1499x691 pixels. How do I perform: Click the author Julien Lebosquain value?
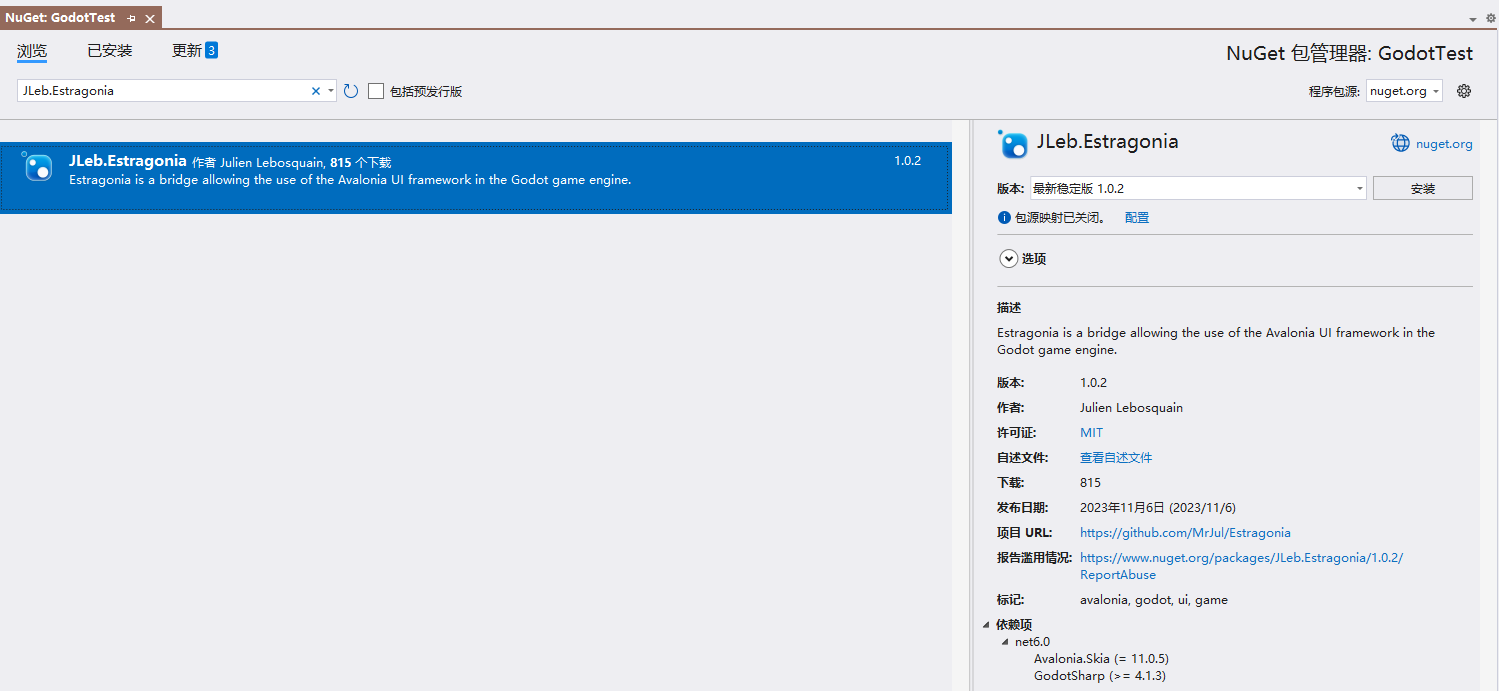point(1131,408)
